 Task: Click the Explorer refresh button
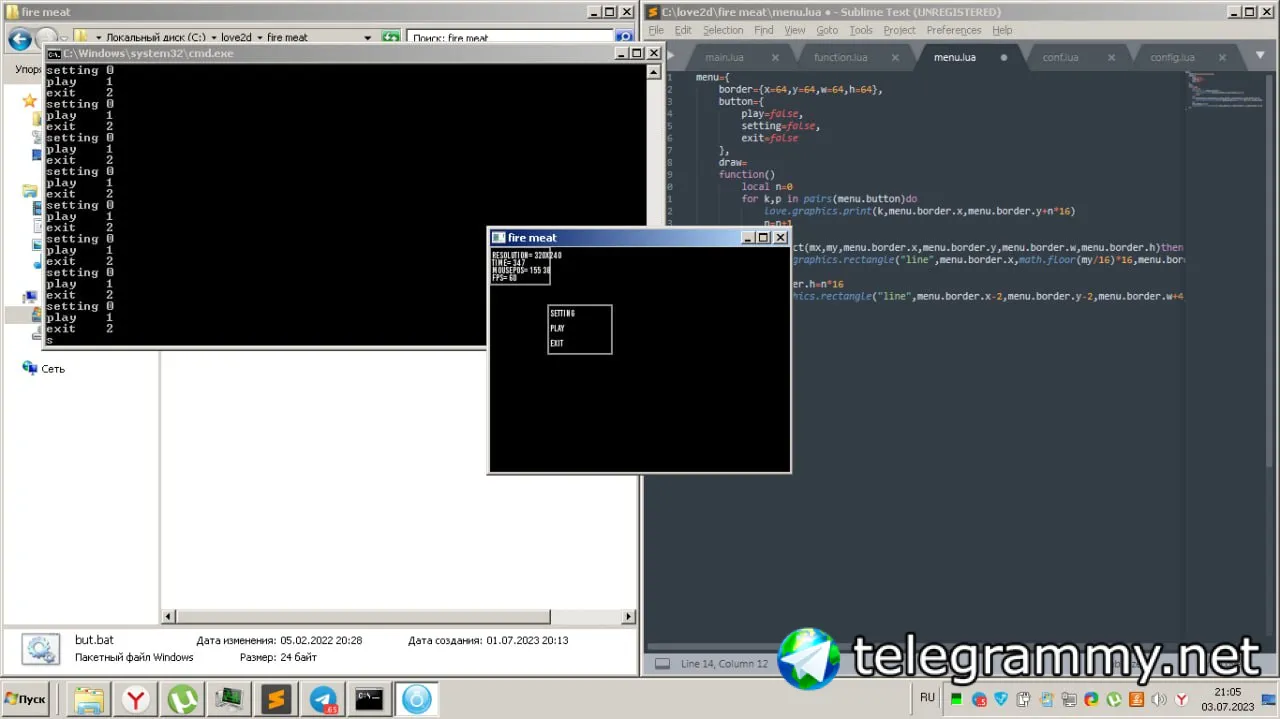tap(391, 37)
